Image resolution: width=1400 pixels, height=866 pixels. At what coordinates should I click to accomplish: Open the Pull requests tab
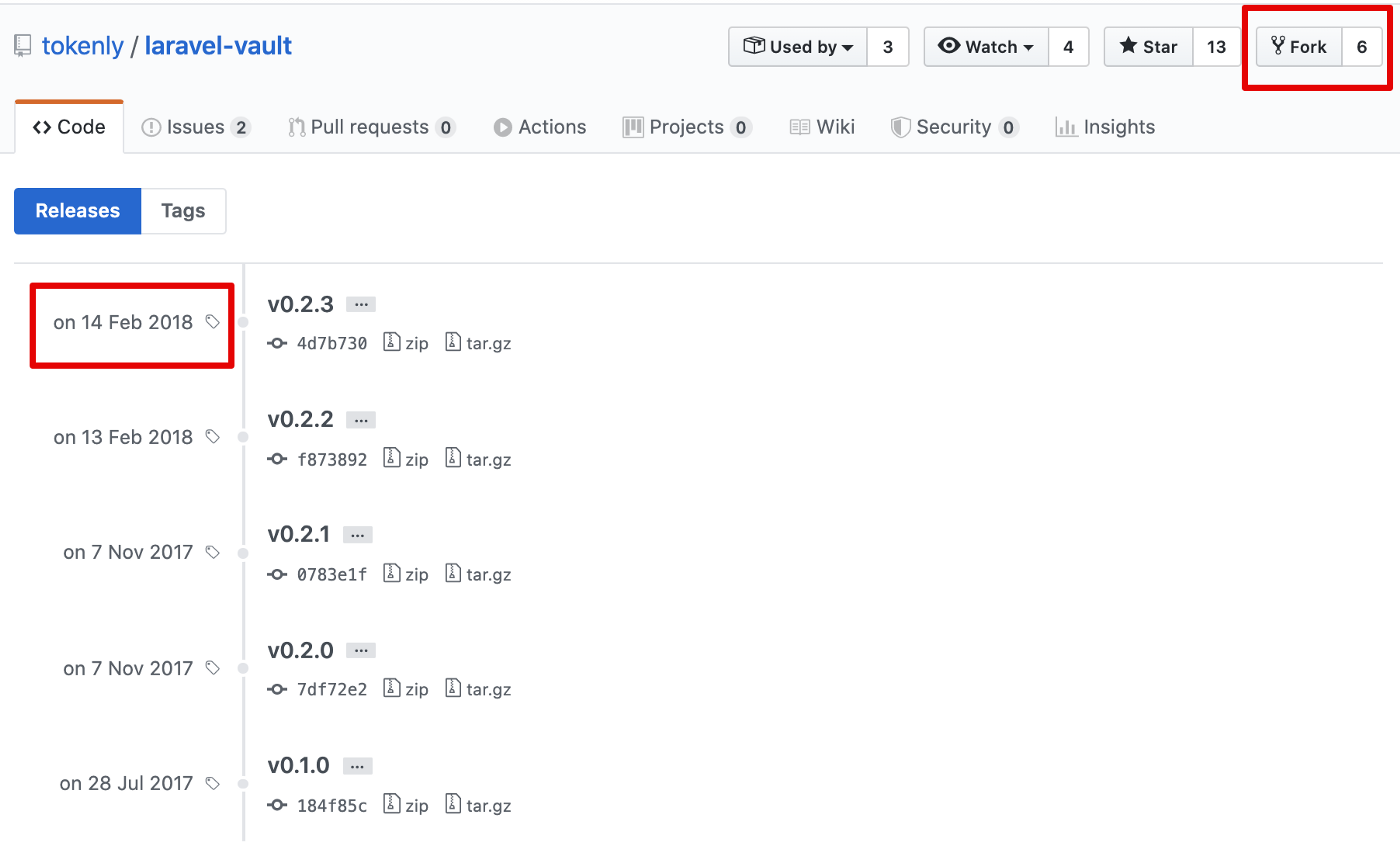[372, 127]
